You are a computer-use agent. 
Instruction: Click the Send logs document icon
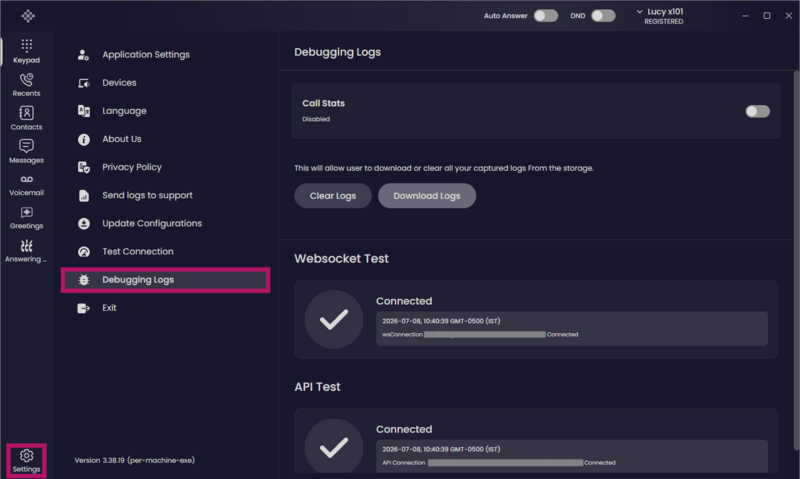click(x=84, y=195)
